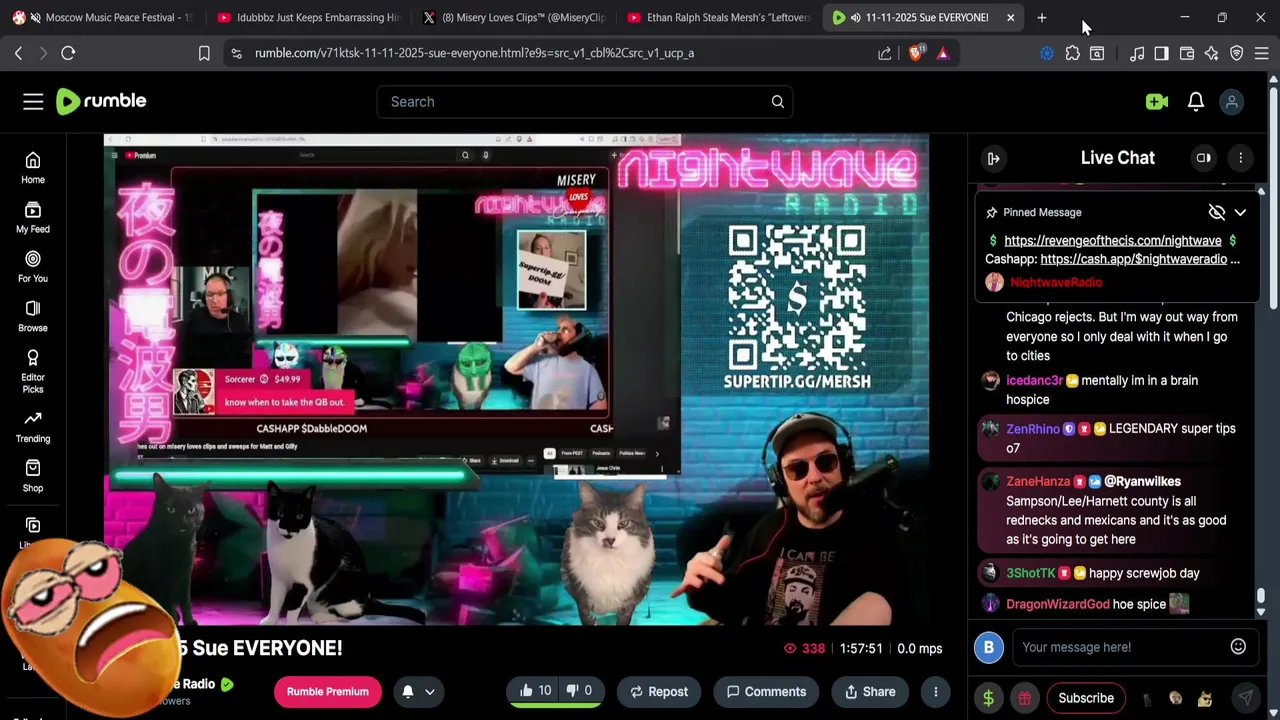Like the video thumbs up
Image resolution: width=1280 pixels, height=720 pixels.
point(535,691)
